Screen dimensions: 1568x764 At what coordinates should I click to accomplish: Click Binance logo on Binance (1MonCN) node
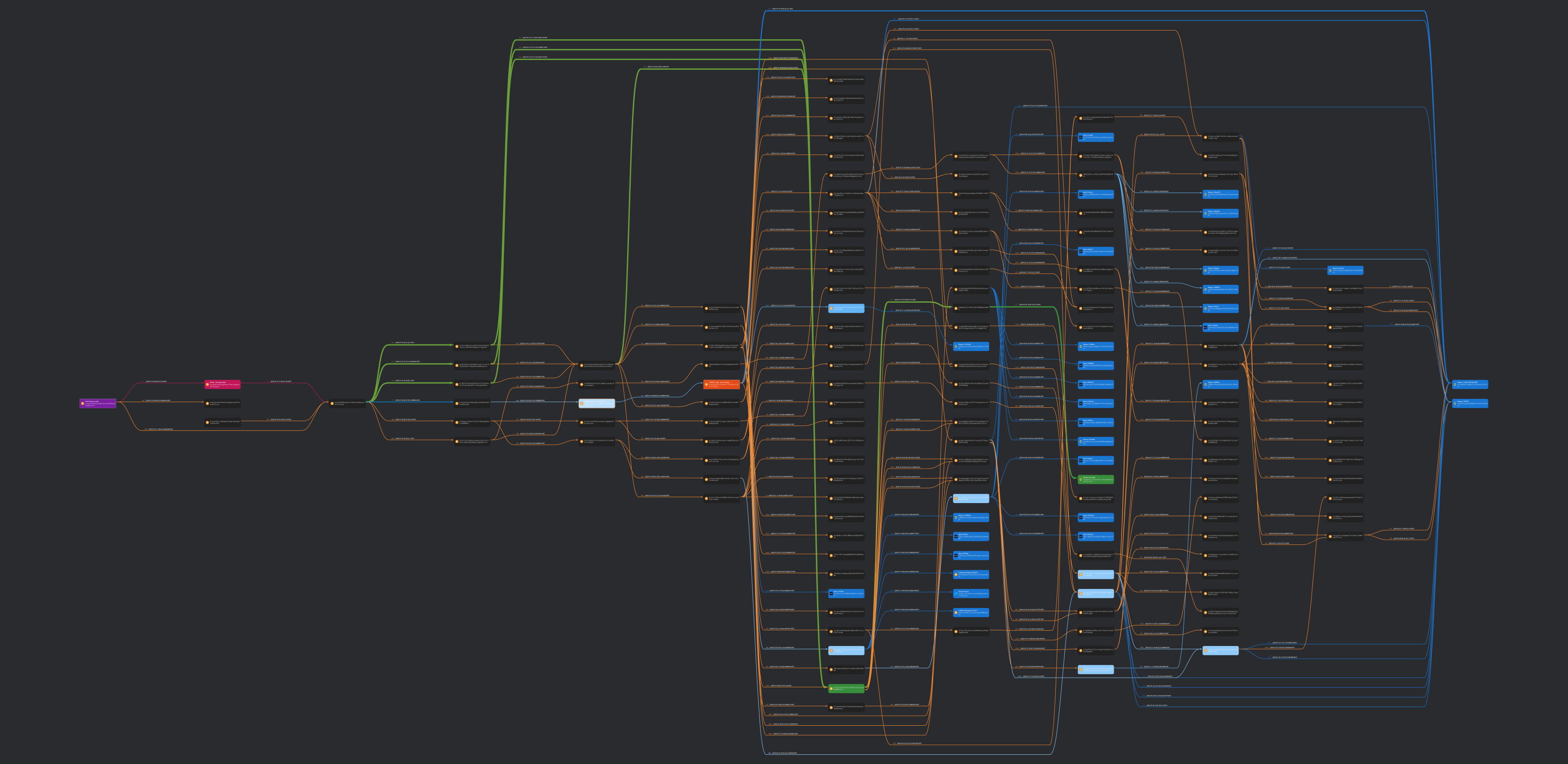point(1206,195)
